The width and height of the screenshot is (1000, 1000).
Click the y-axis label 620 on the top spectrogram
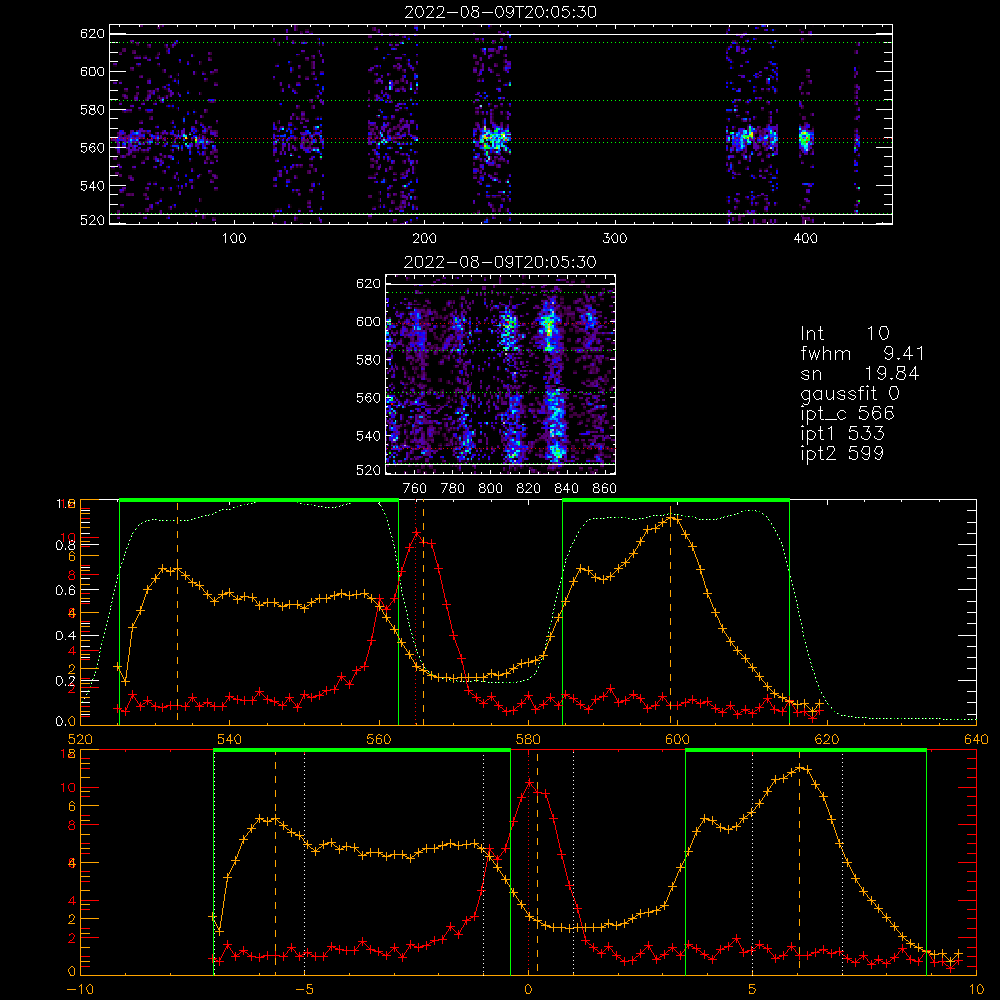click(x=92, y=34)
